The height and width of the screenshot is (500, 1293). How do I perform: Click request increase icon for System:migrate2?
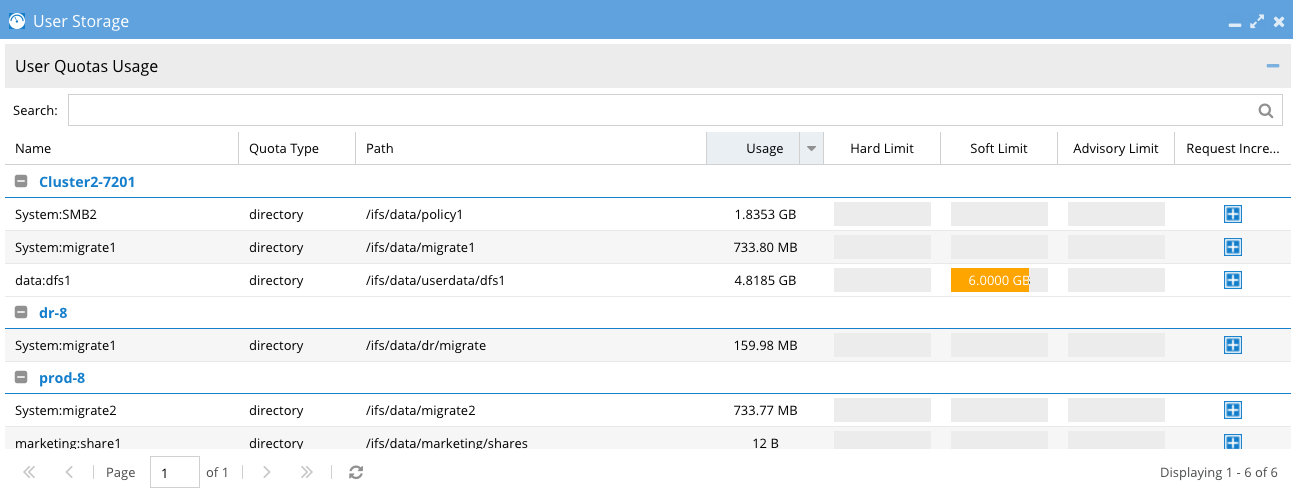coord(1233,410)
